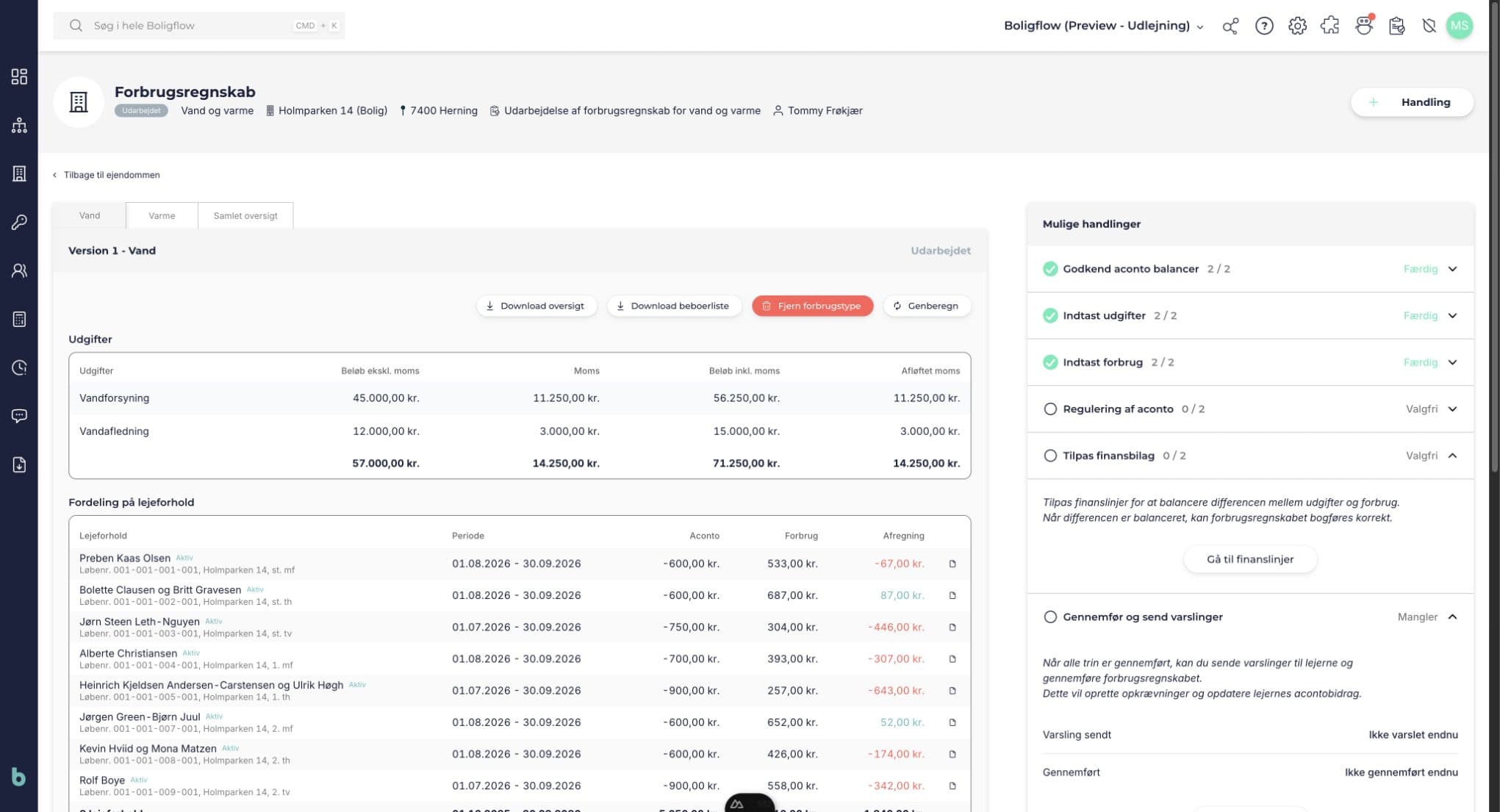Open the calculator accounting sidebar icon
1500x812 pixels.
[x=19, y=319]
